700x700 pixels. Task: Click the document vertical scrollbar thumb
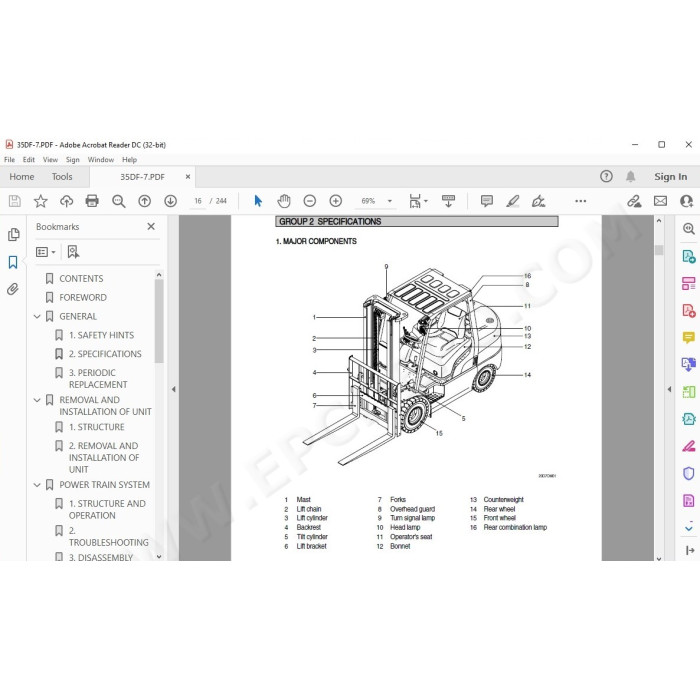(659, 250)
